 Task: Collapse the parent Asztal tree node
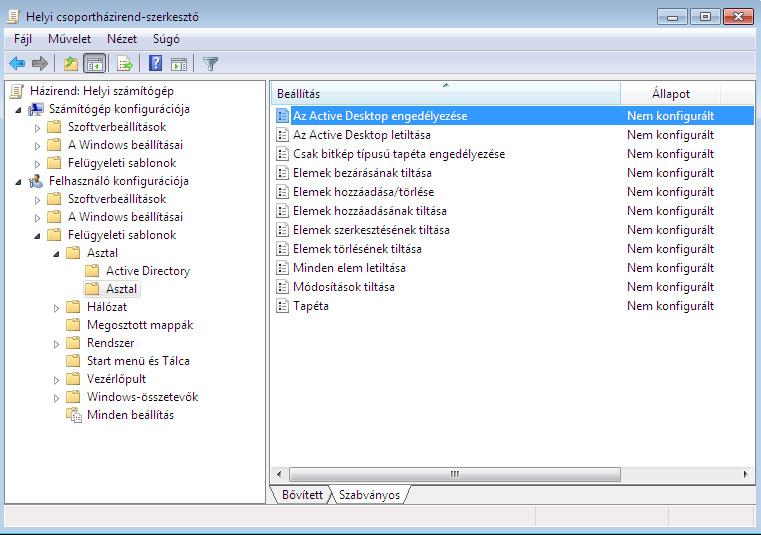56,254
